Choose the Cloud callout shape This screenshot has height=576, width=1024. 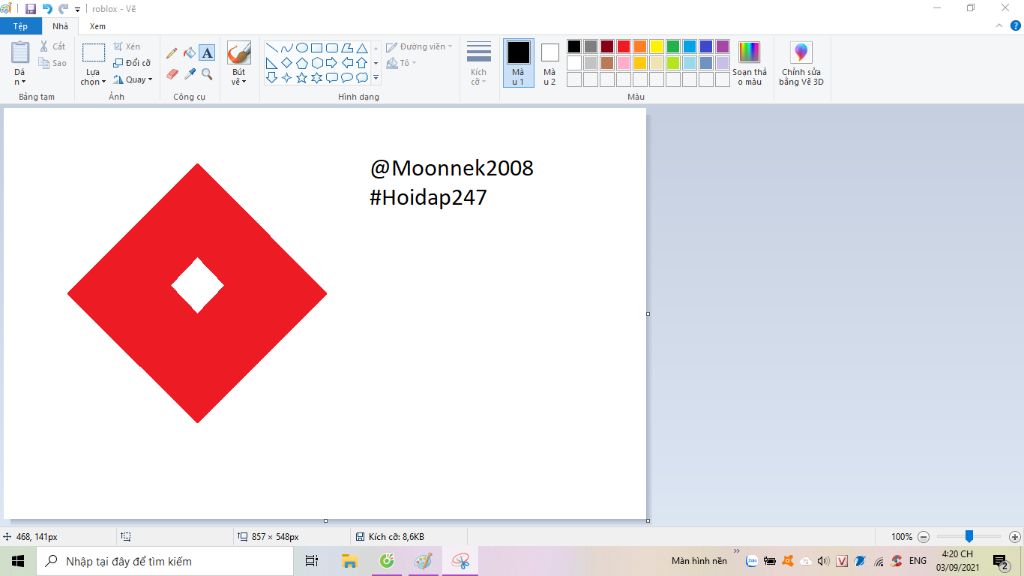pos(362,78)
